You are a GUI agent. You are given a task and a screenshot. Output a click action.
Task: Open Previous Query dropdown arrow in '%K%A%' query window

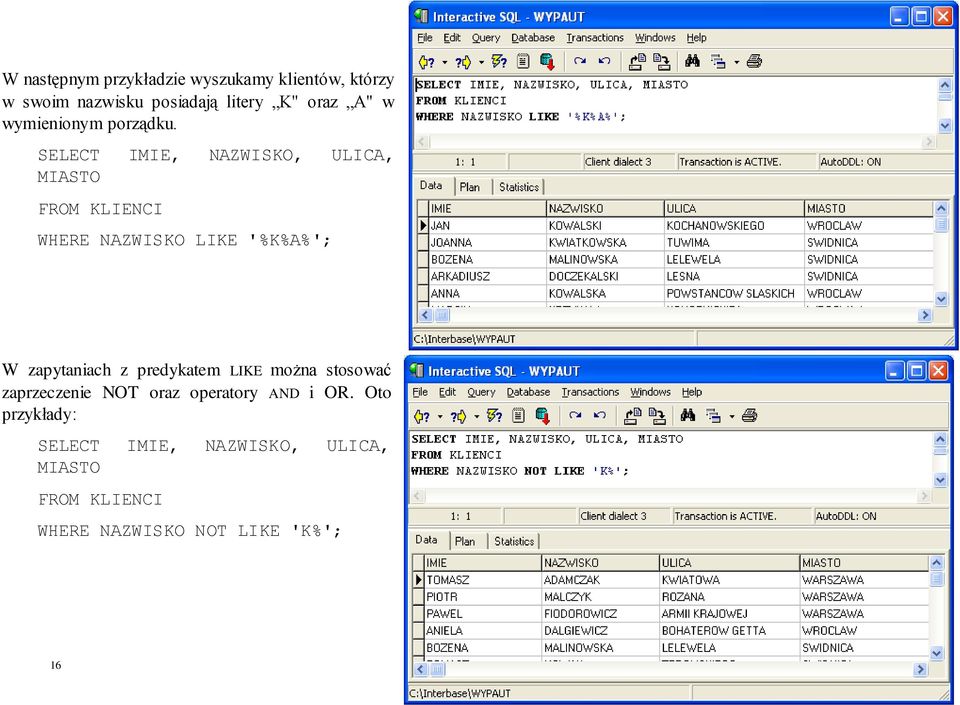click(444, 62)
